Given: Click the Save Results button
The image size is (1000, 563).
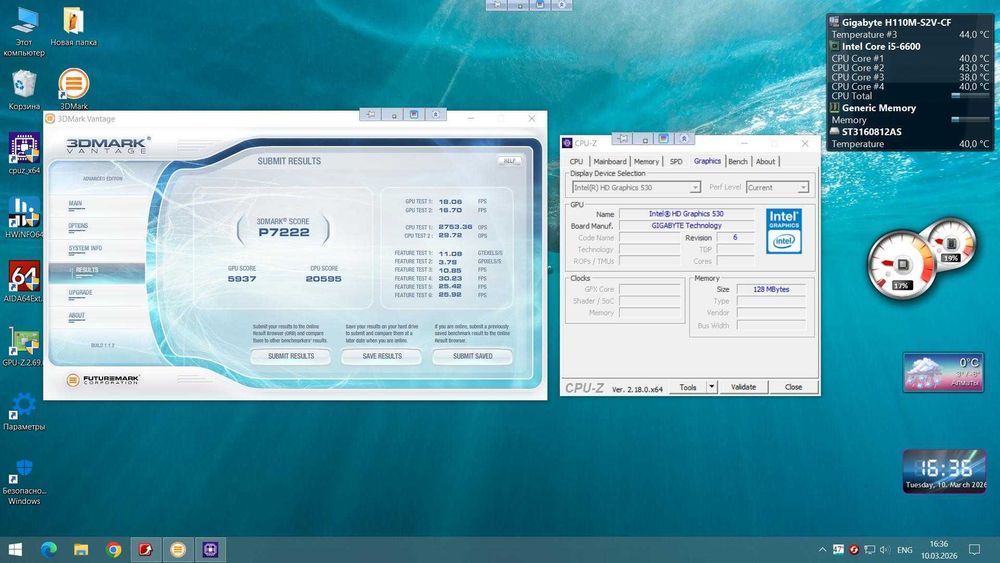Looking at the screenshot, I should point(382,356).
